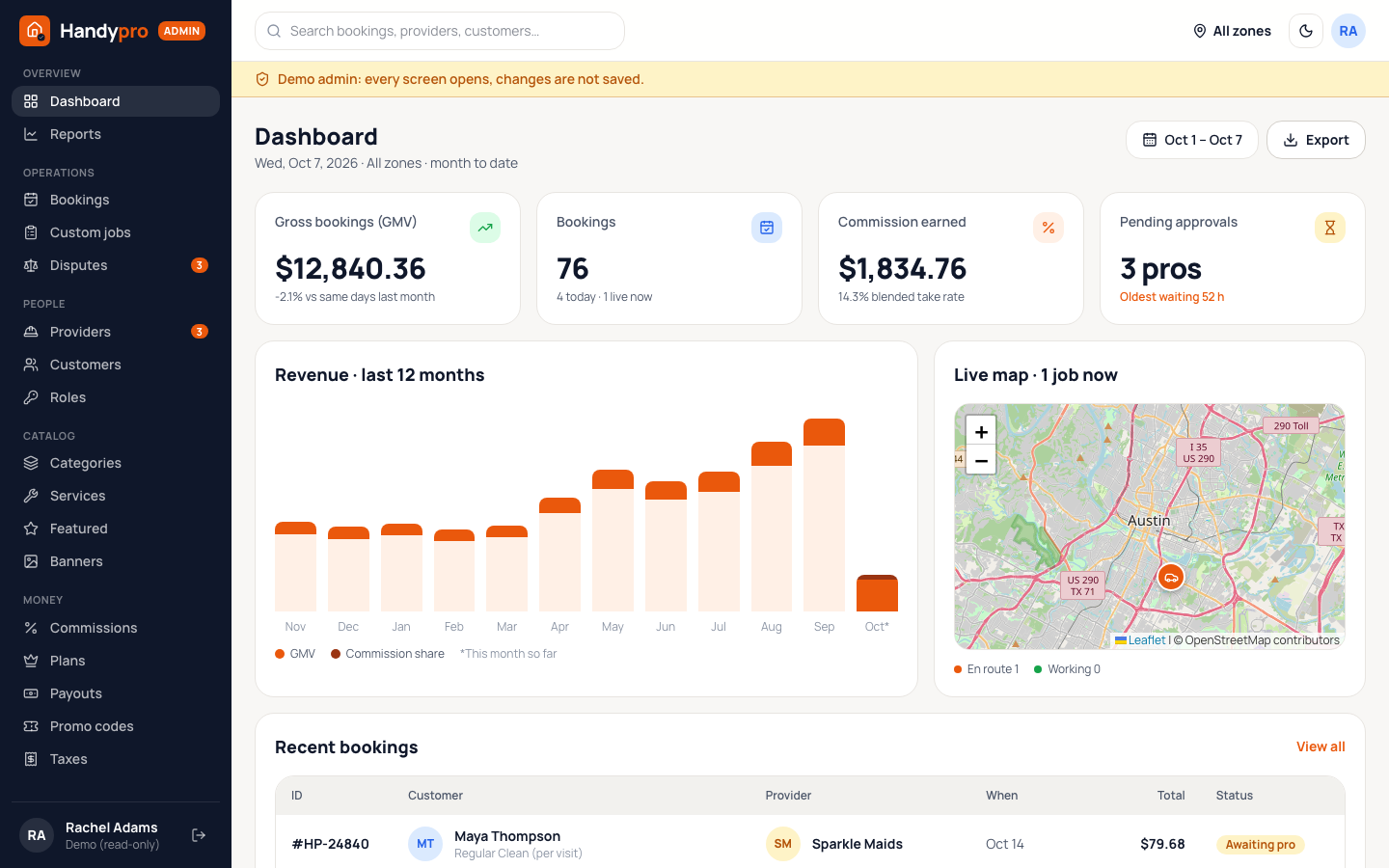Open the All zones selector
The width and height of the screenshot is (1389, 868).
[x=1232, y=31]
